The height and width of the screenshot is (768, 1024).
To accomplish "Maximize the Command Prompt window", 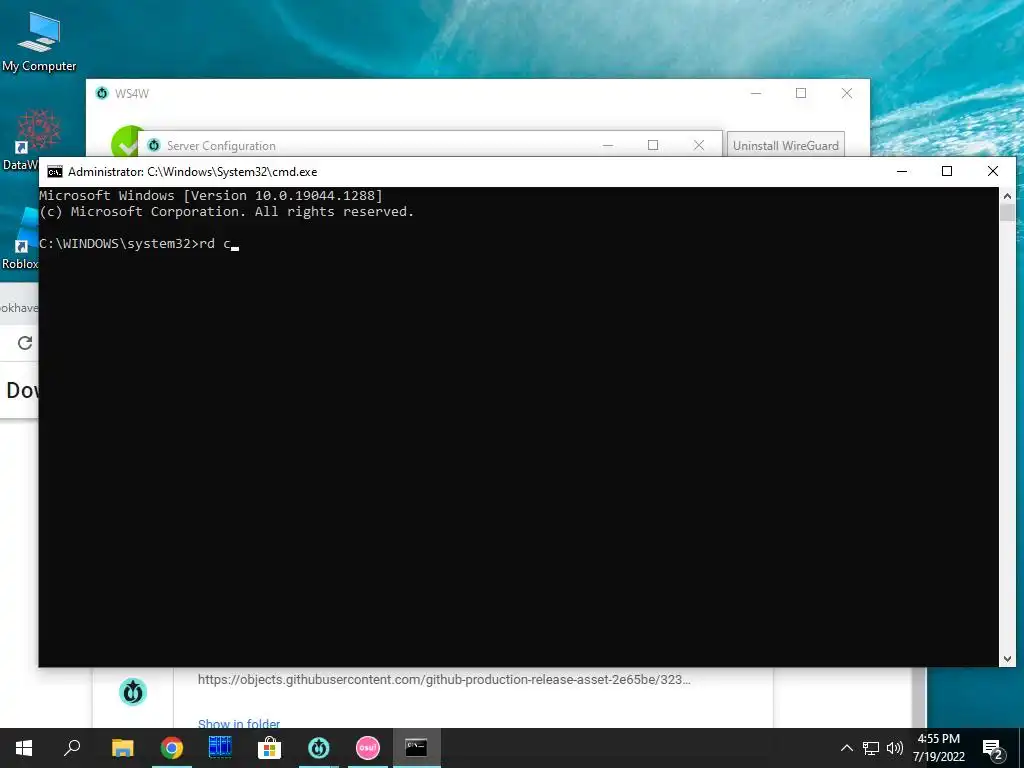I will coord(947,171).
